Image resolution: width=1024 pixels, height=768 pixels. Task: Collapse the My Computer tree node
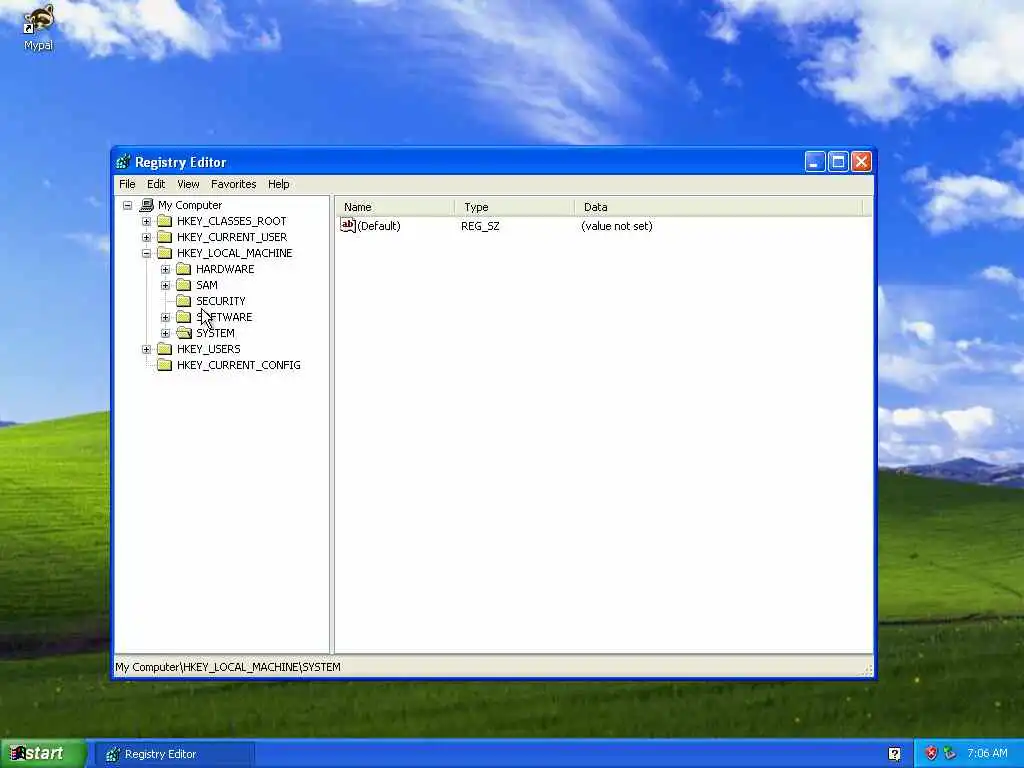128,205
